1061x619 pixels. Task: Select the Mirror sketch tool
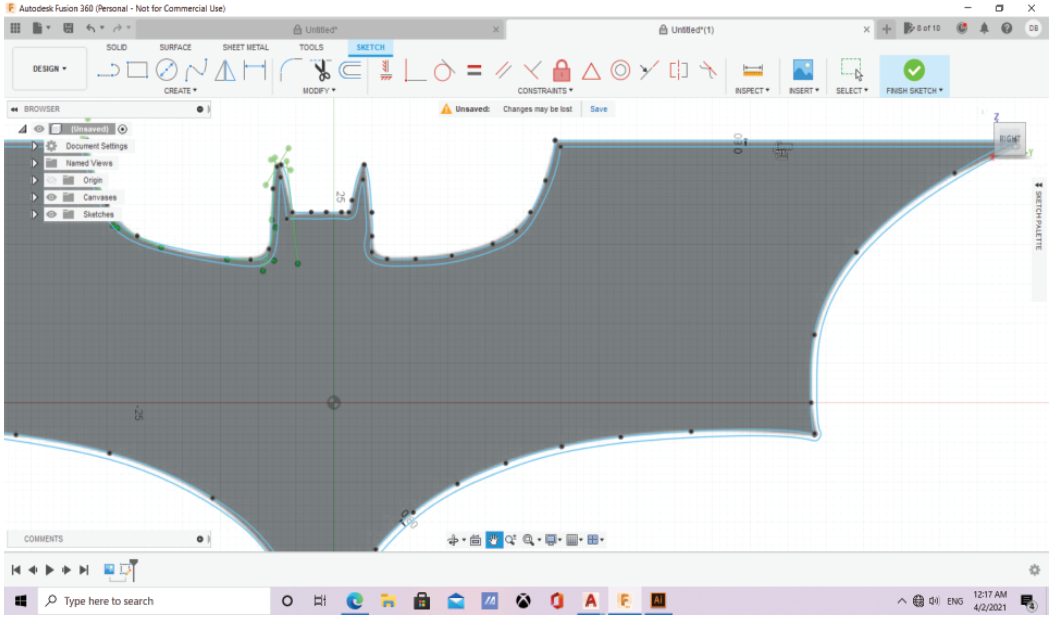225,70
